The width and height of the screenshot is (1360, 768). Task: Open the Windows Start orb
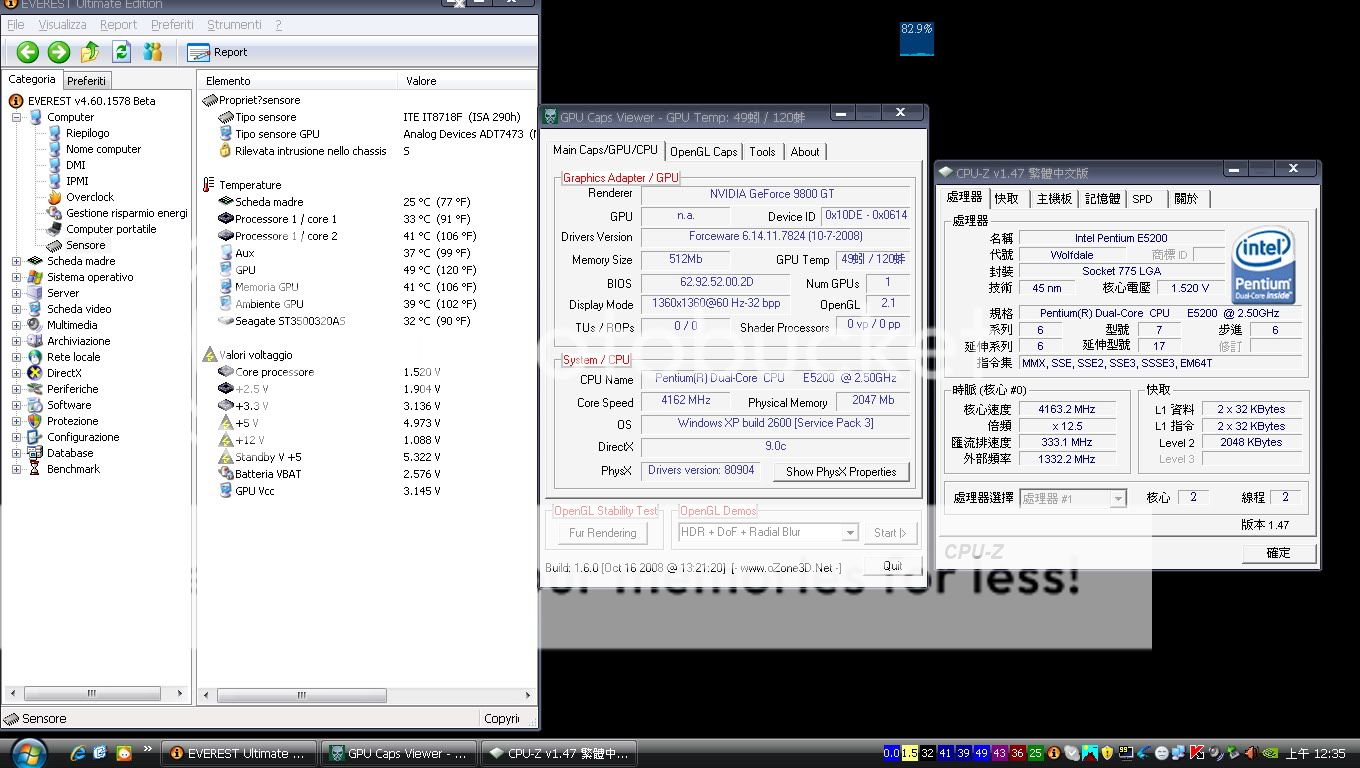pos(29,753)
